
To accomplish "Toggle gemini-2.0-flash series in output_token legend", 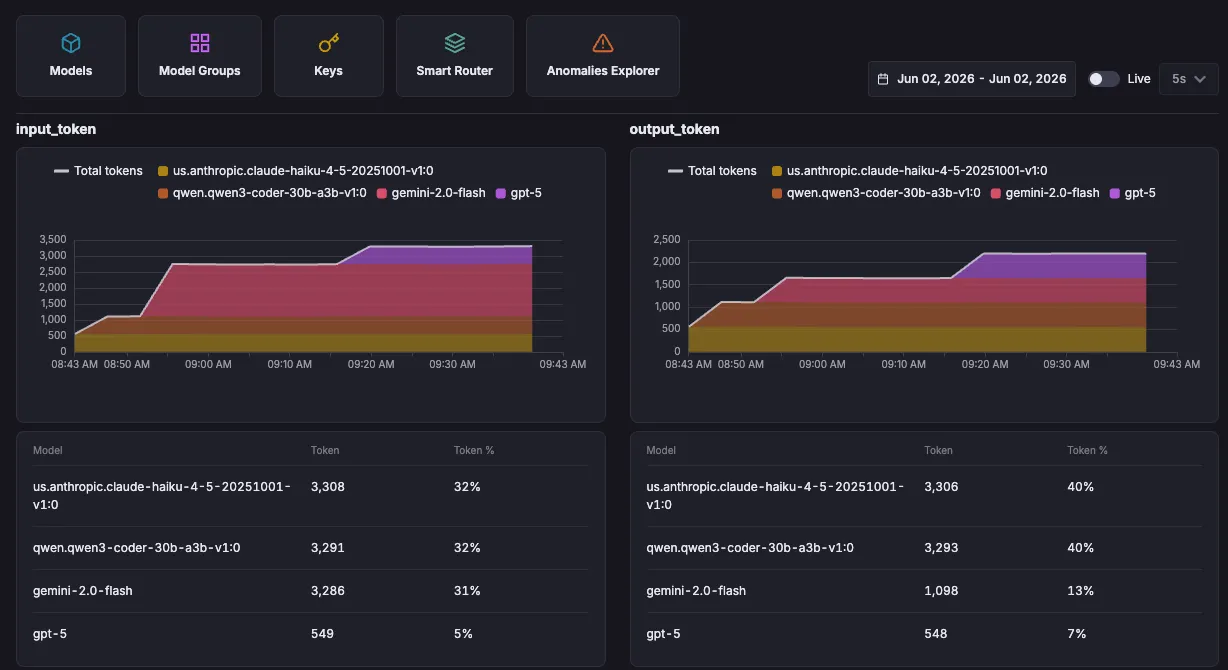I will tap(1045, 193).
